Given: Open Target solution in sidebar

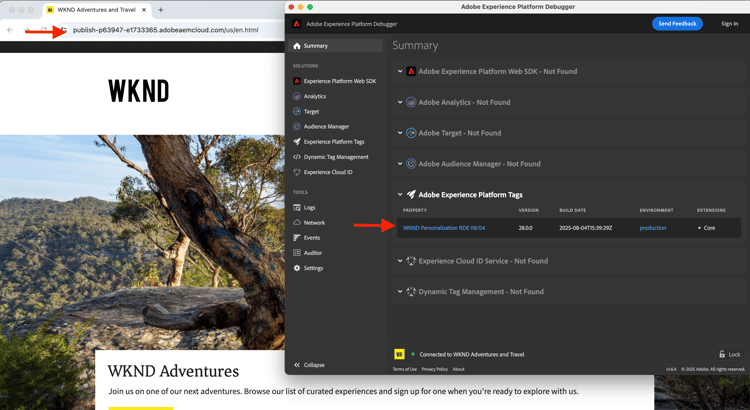Looking at the screenshot, I should pos(311,111).
